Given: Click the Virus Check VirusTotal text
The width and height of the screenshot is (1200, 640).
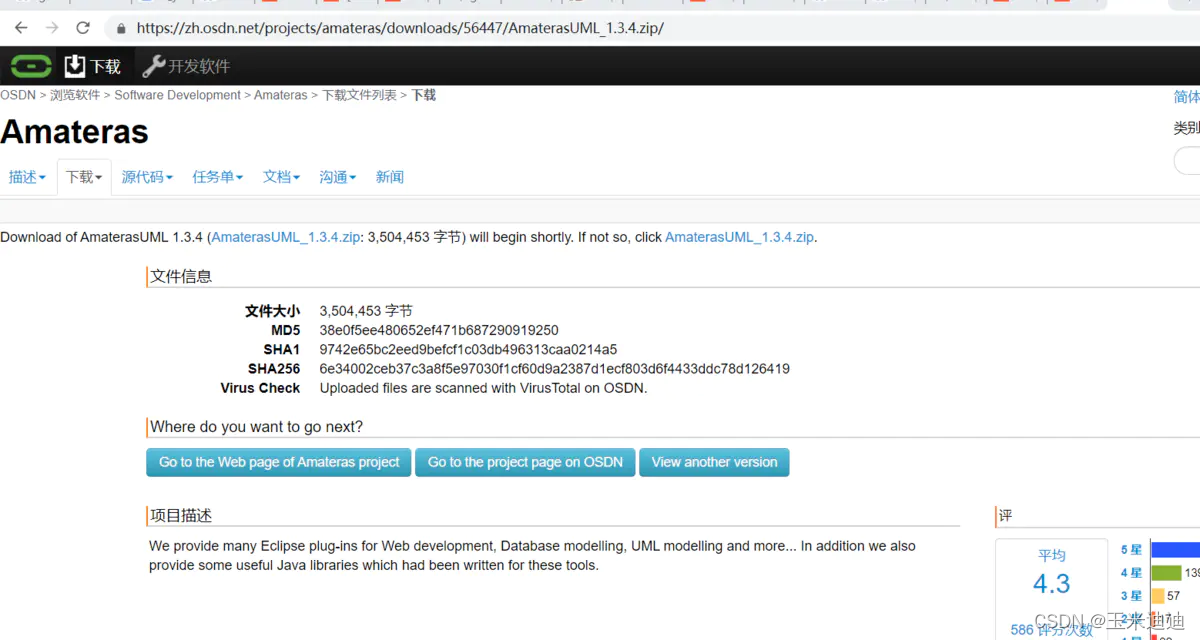Looking at the screenshot, I should 483,388.
